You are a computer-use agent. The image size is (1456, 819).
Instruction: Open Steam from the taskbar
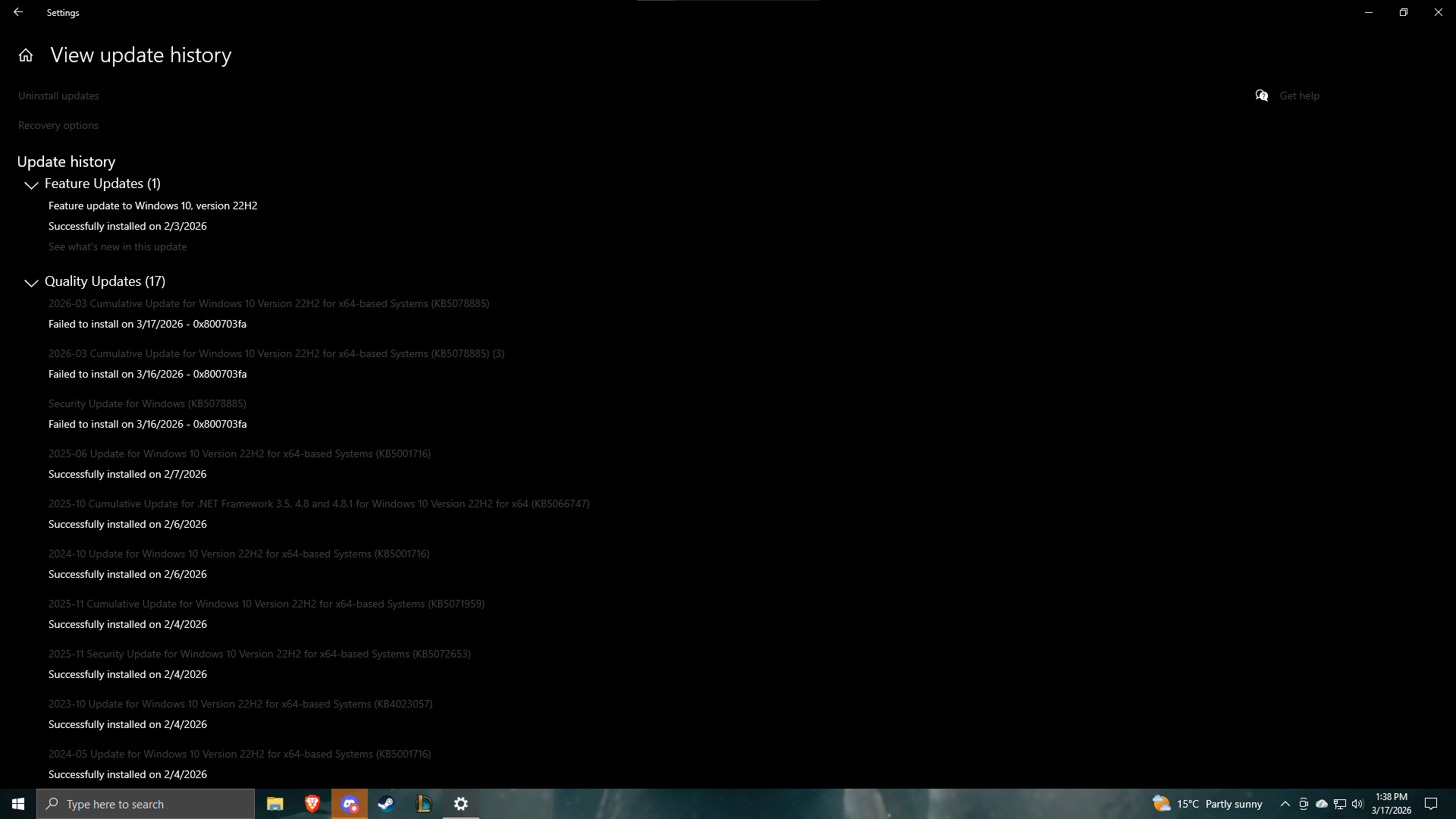click(x=387, y=804)
